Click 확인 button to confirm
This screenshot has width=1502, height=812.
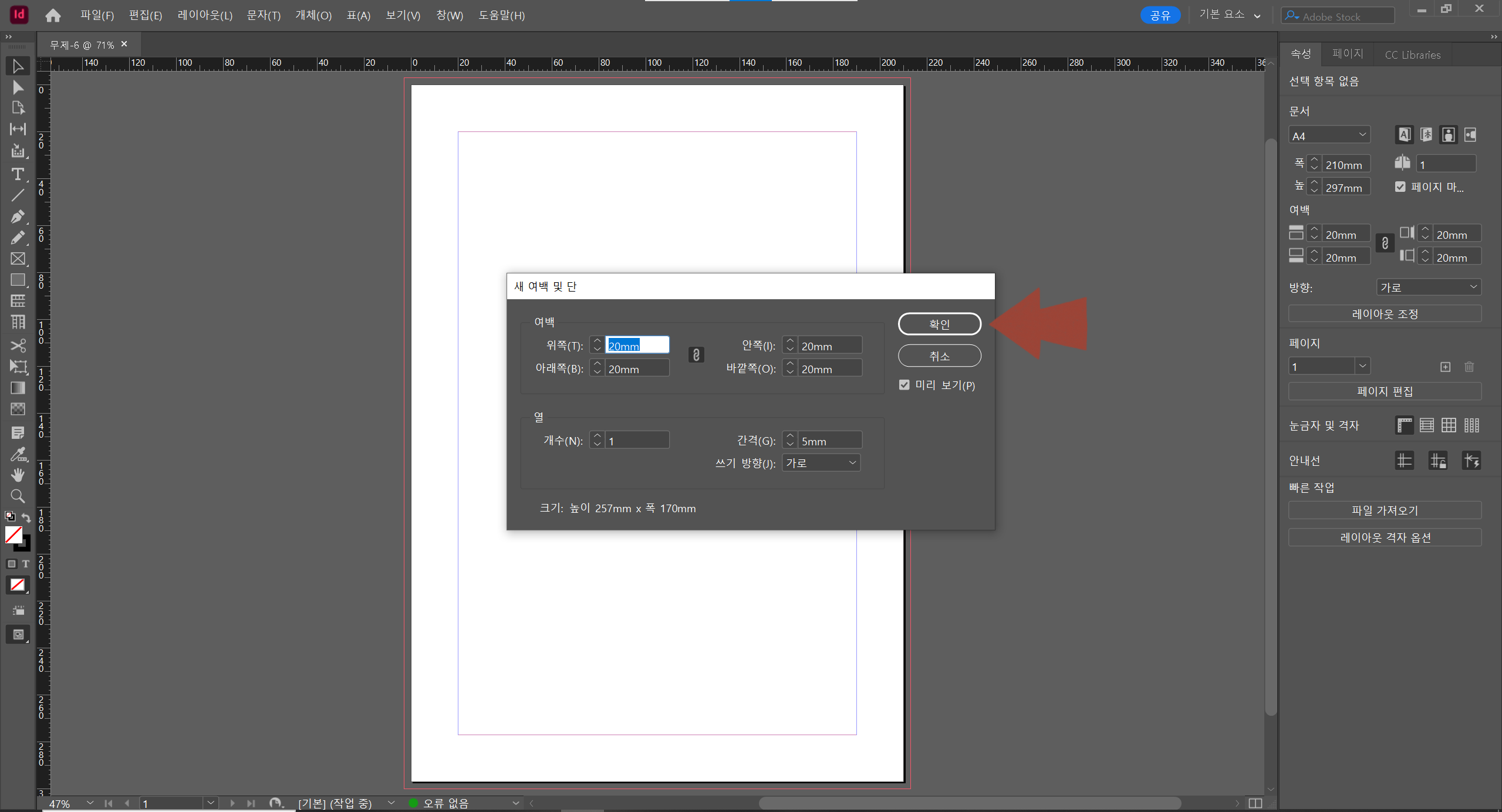click(939, 323)
